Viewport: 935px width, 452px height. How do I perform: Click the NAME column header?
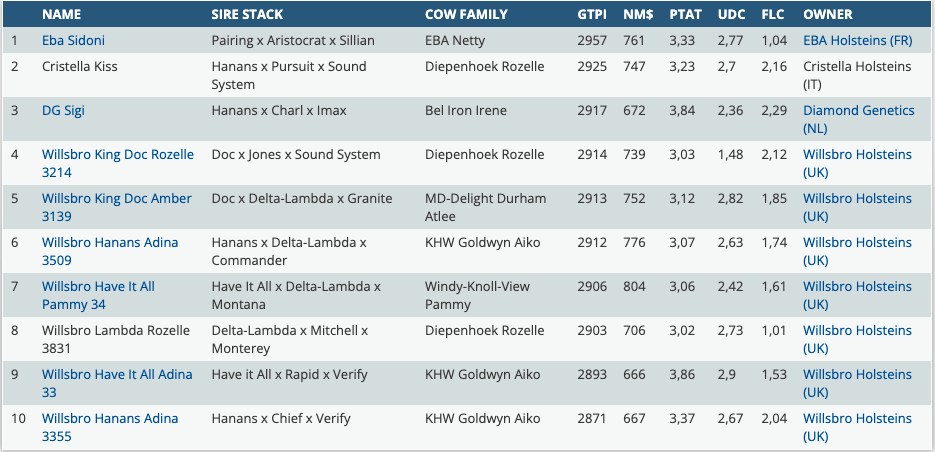tap(62, 15)
